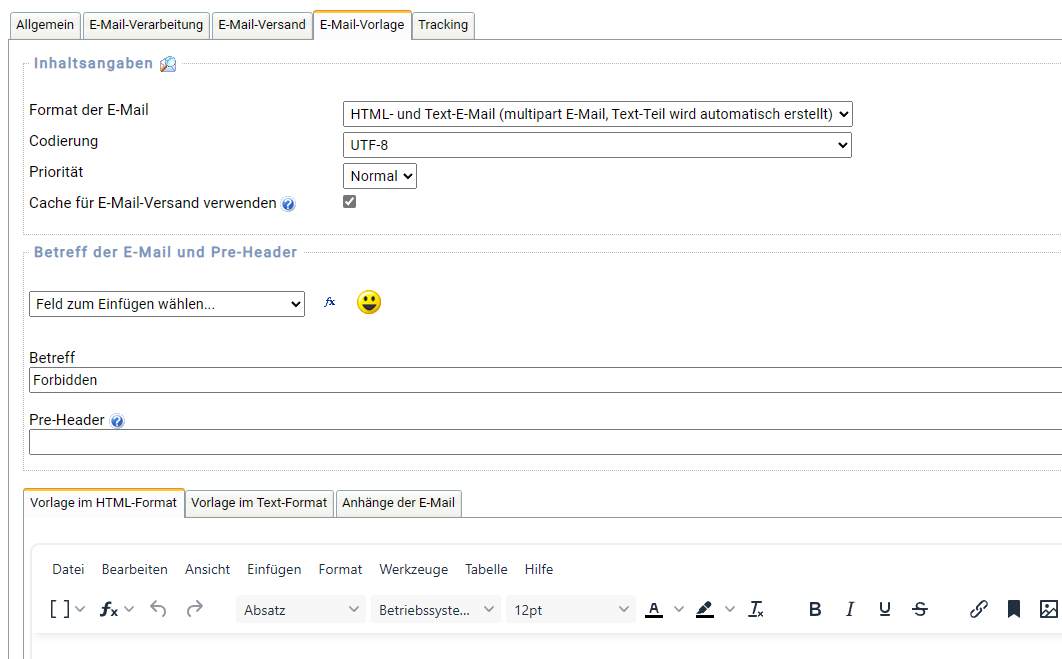Apply strikethrough formatting
The height and width of the screenshot is (659, 1062).
click(x=920, y=609)
